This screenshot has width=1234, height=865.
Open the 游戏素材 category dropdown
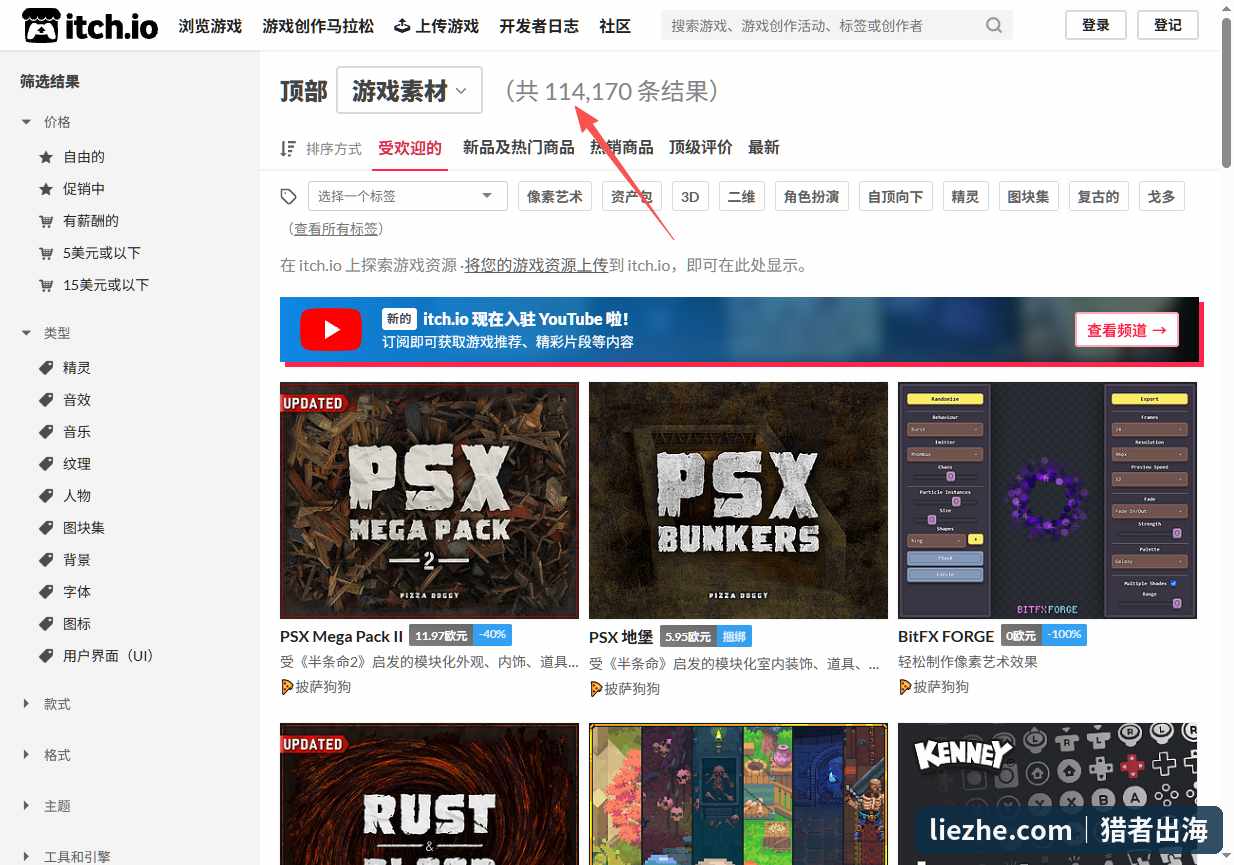[409, 91]
